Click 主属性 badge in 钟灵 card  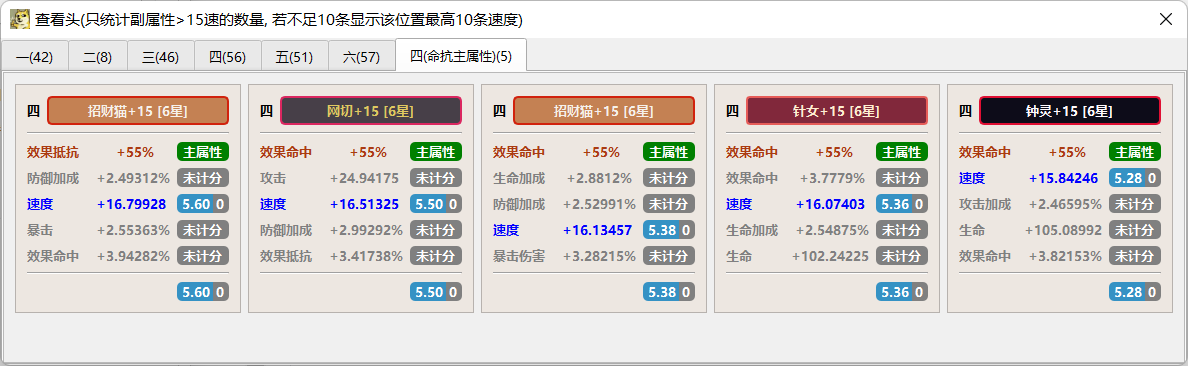tap(1135, 152)
